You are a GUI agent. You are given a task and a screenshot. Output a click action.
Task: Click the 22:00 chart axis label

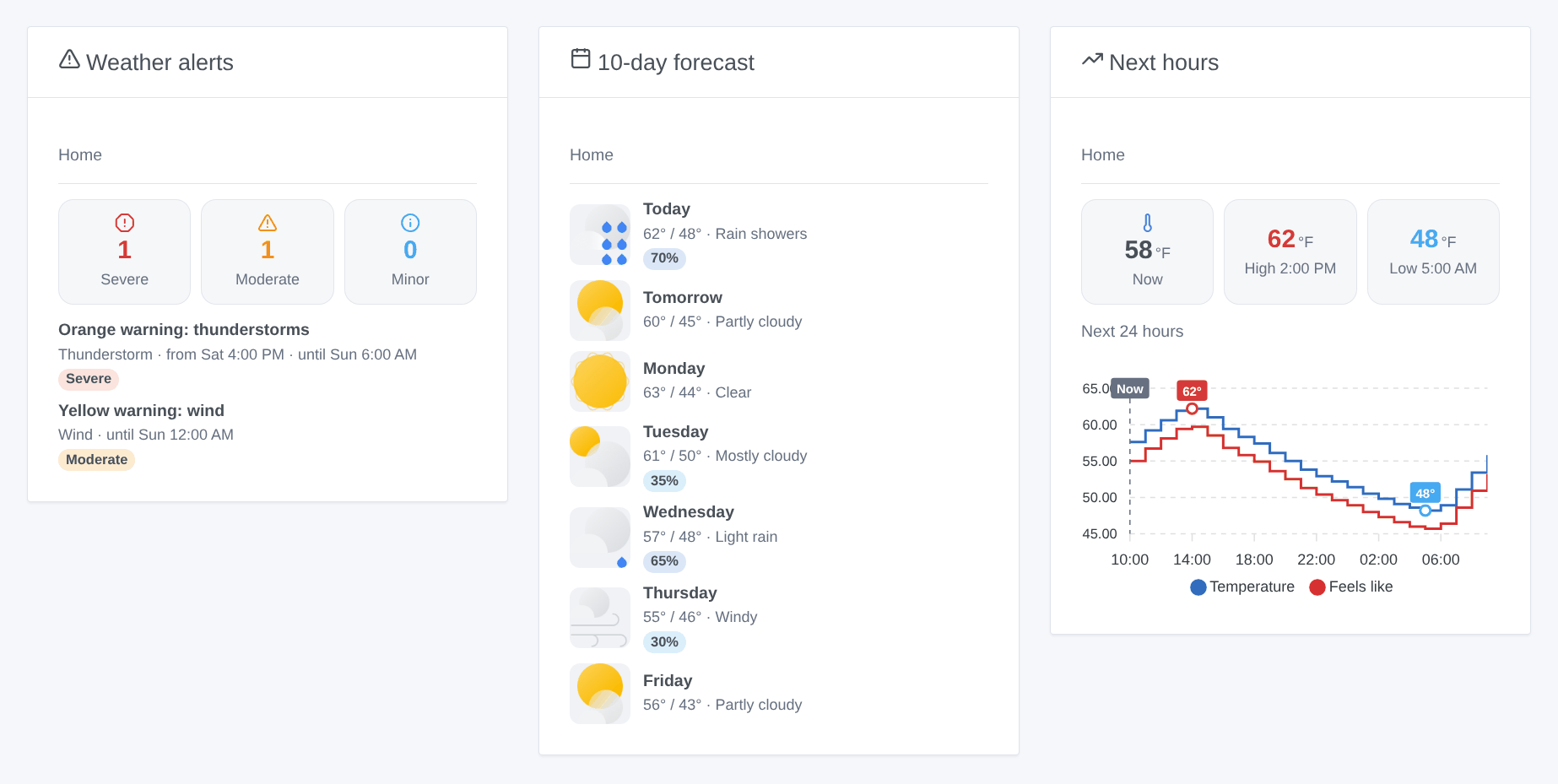pos(1317,560)
